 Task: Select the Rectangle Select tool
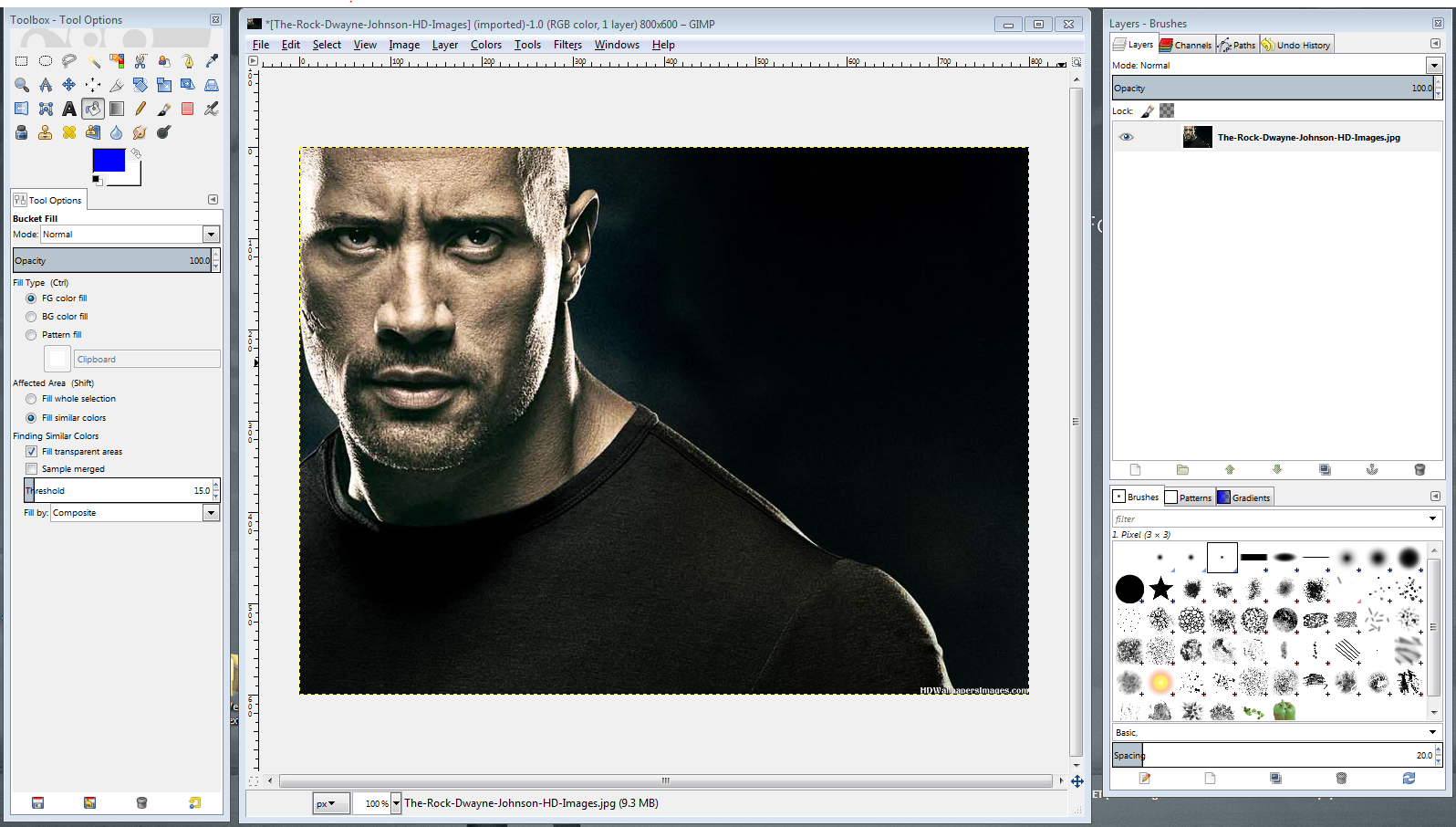click(22, 61)
